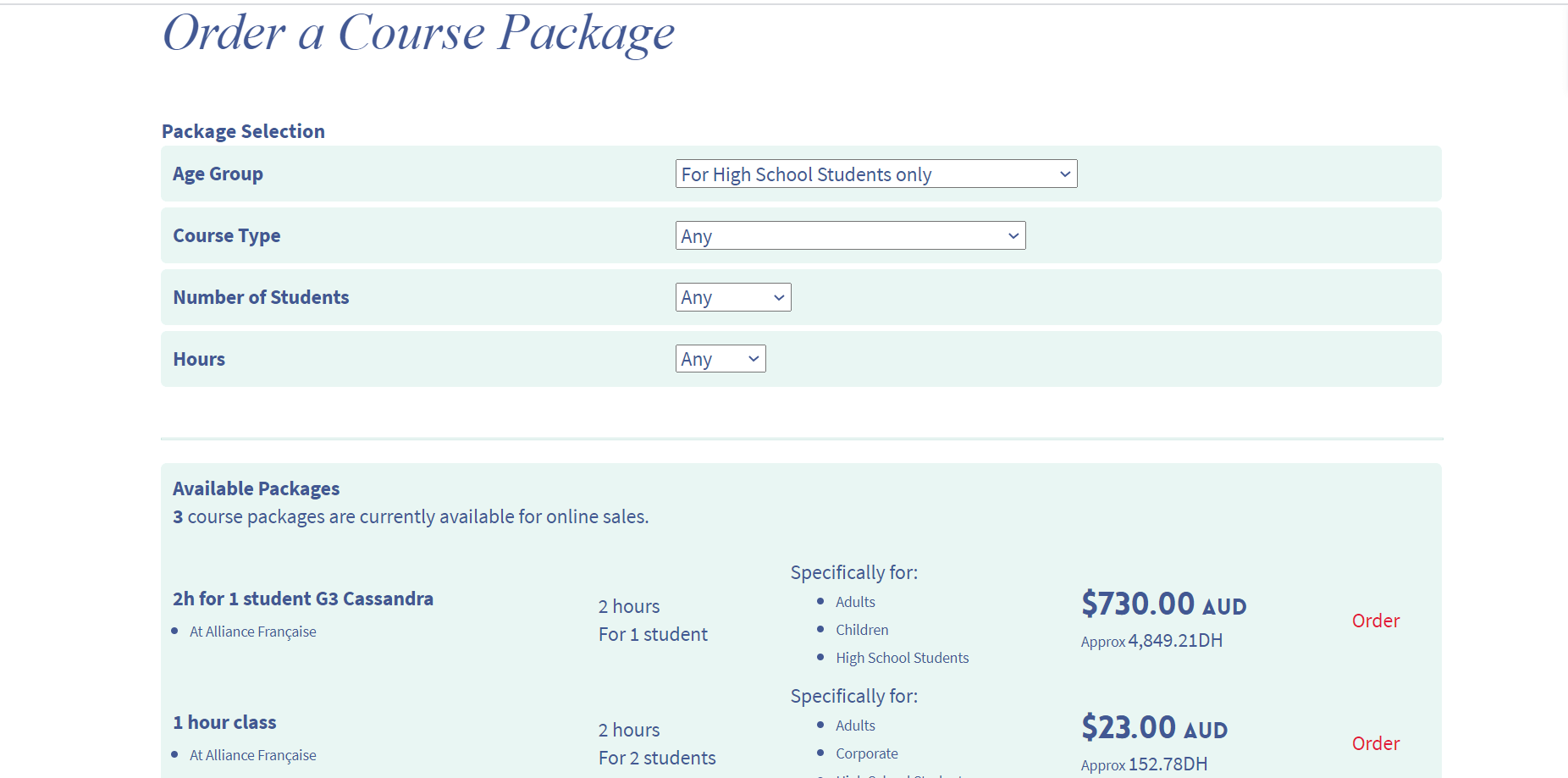Screen dimensions: 1568x778
Task: Click 'High School Students' in first package list
Action: 902,658
